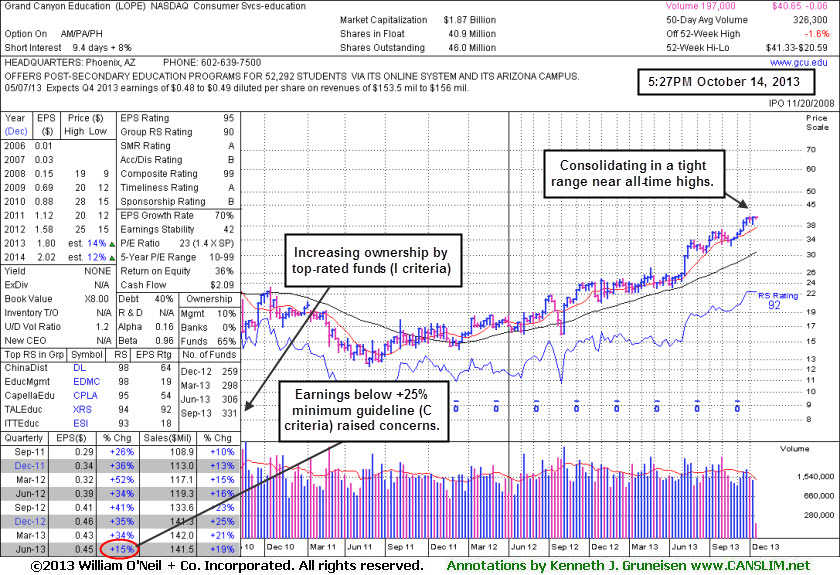Click the Price Scale label

point(818,122)
